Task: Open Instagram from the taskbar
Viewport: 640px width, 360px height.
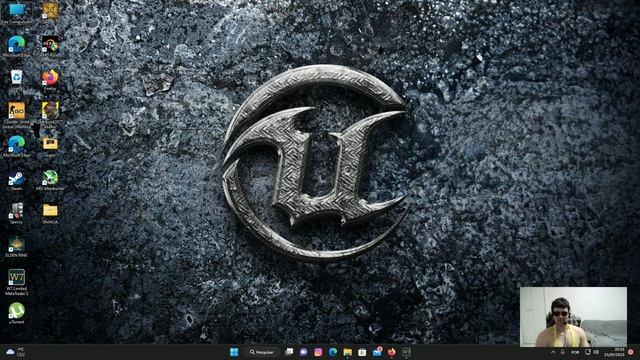Action: pyautogui.click(x=318, y=352)
